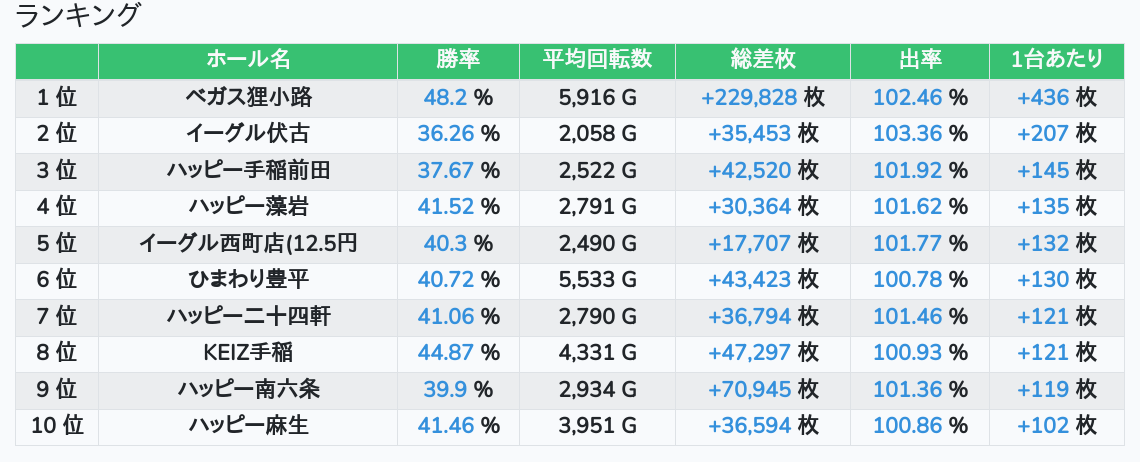Screen dimensions: 1140x462
Task: Select the 48.2 win rate value
Action: point(445,97)
